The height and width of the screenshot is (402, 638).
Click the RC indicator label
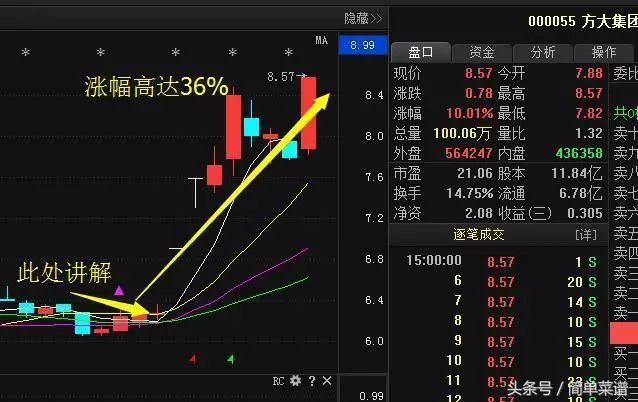click(279, 381)
